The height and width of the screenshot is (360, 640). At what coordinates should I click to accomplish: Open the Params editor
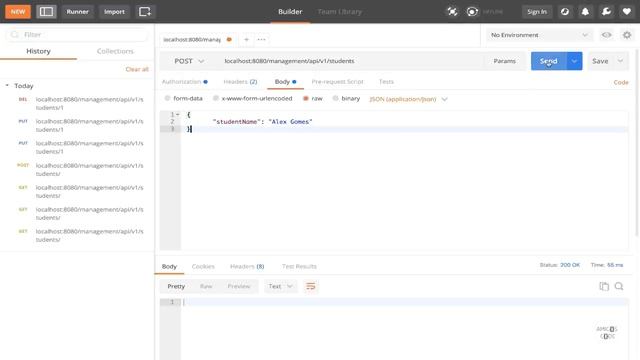[x=504, y=61]
